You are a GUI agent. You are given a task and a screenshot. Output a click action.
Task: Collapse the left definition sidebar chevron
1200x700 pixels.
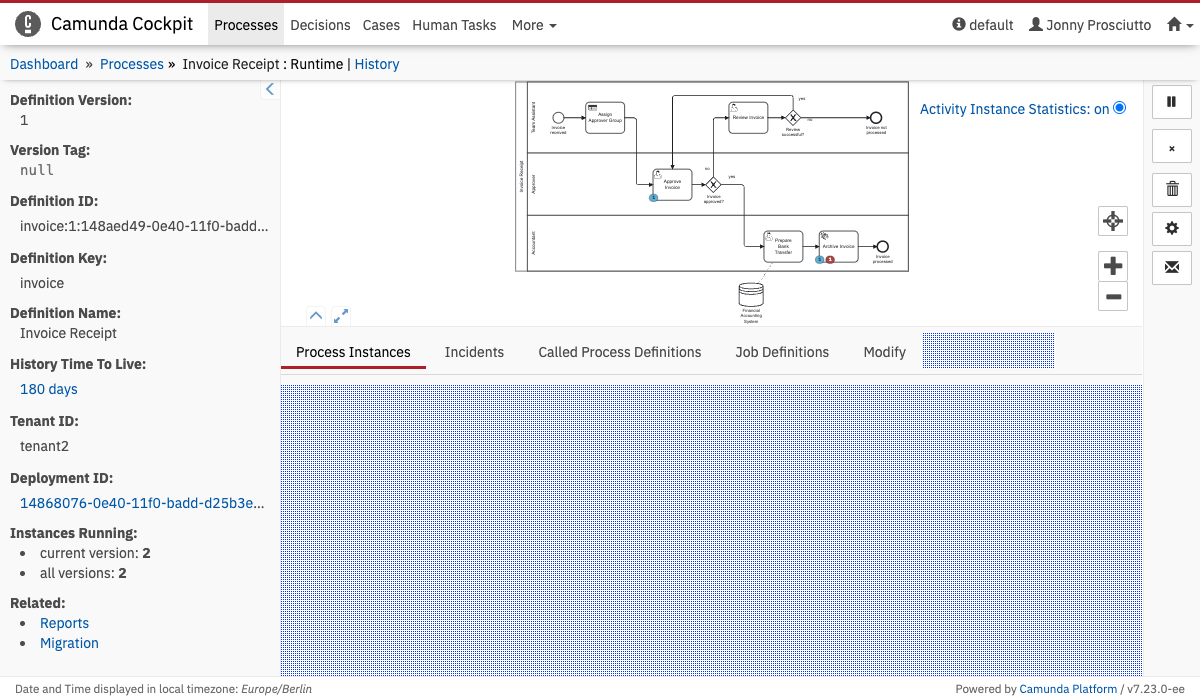[x=269, y=90]
